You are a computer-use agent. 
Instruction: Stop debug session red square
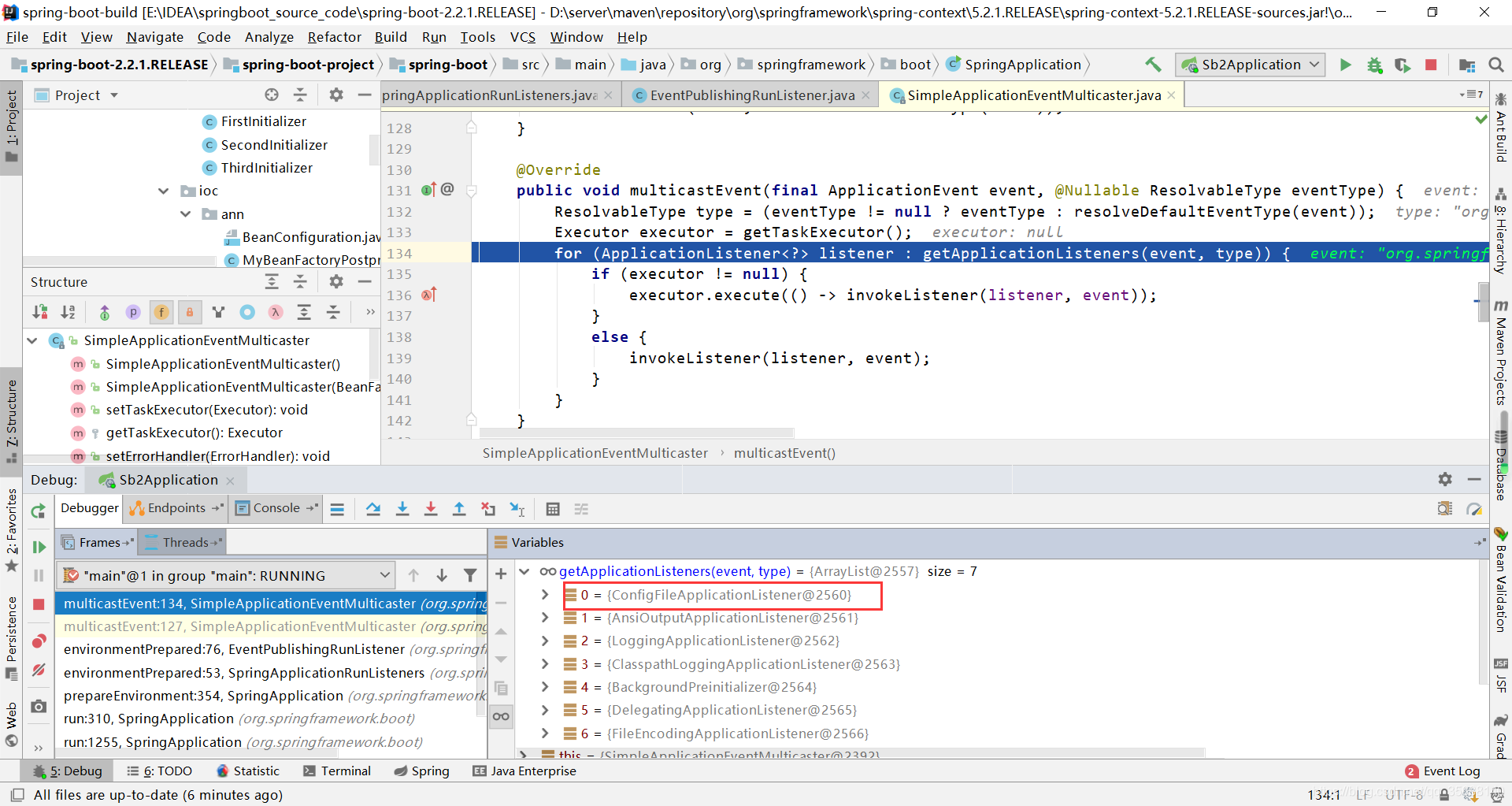click(x=38, y=604)
